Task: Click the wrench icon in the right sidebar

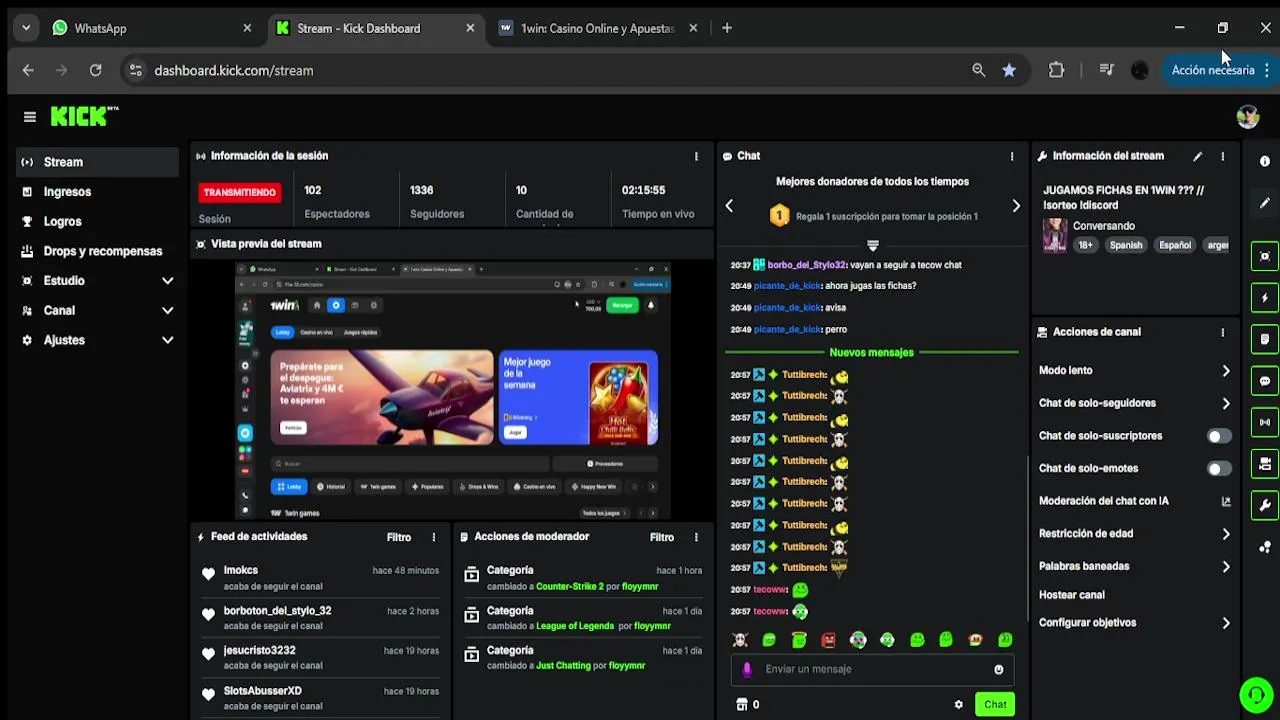Action: pos(1265,505)
